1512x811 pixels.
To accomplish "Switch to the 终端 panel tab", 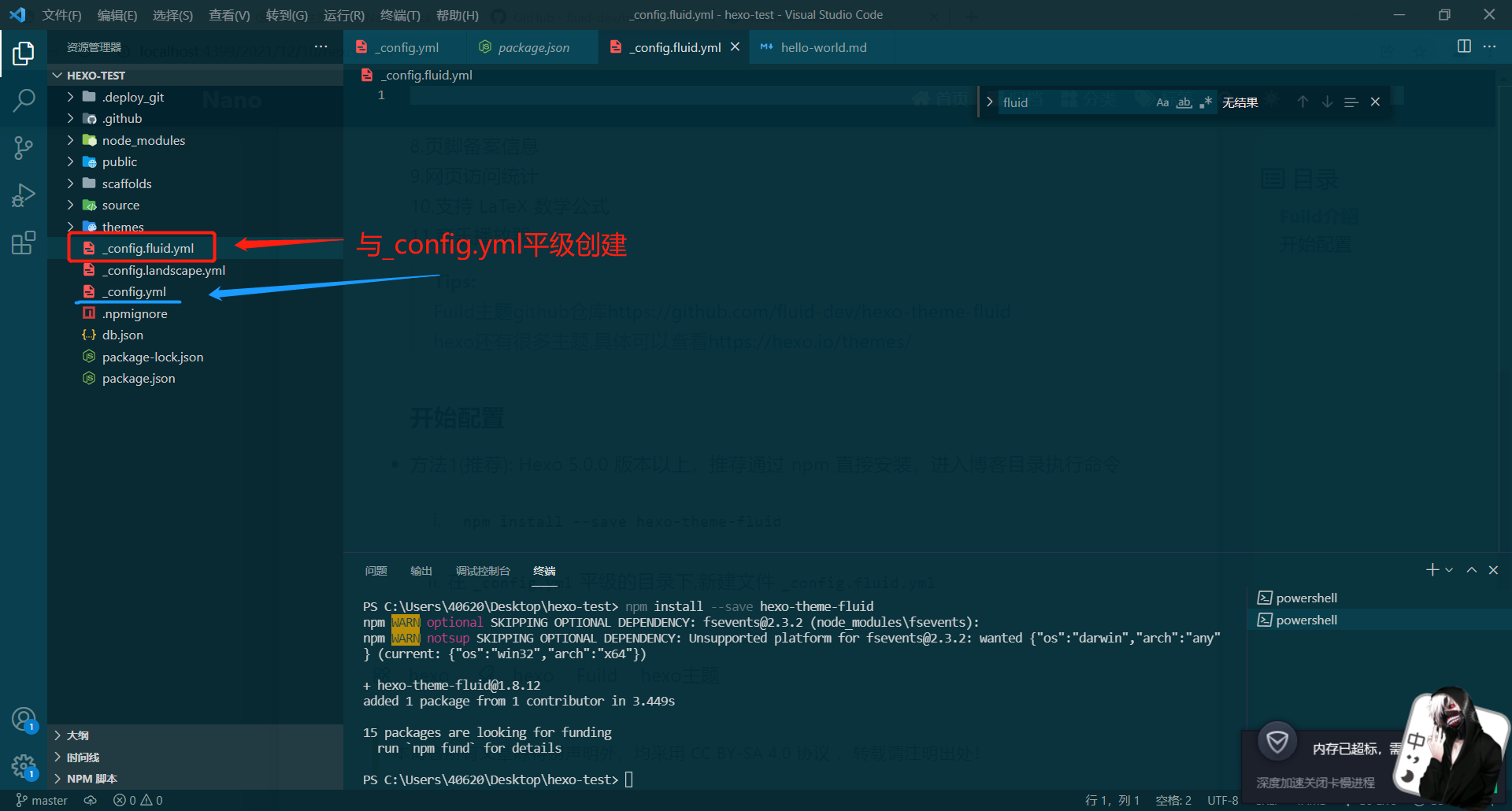I will point(544,571).
